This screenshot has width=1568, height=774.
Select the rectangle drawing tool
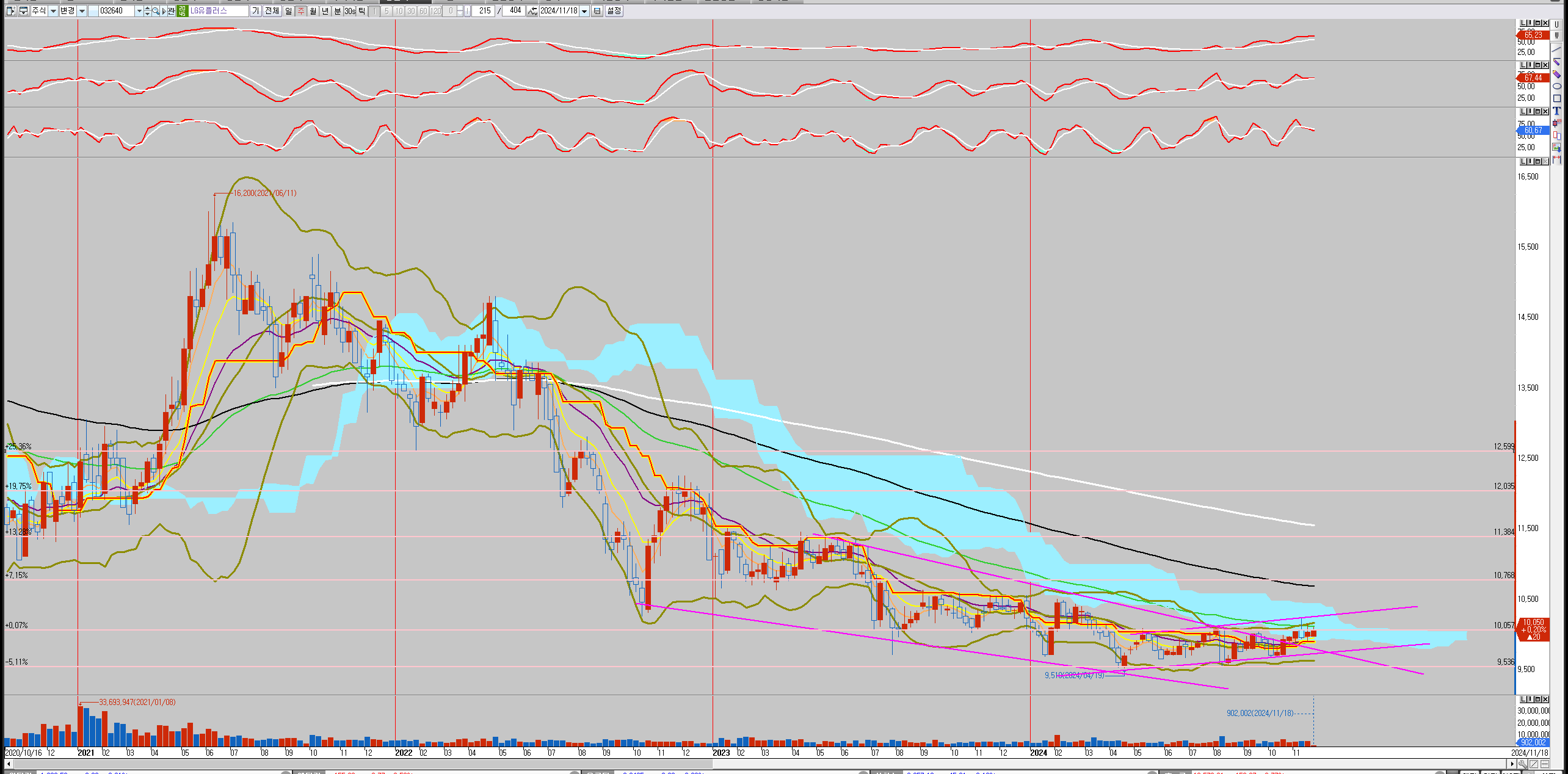click(x=1556, y=98)
